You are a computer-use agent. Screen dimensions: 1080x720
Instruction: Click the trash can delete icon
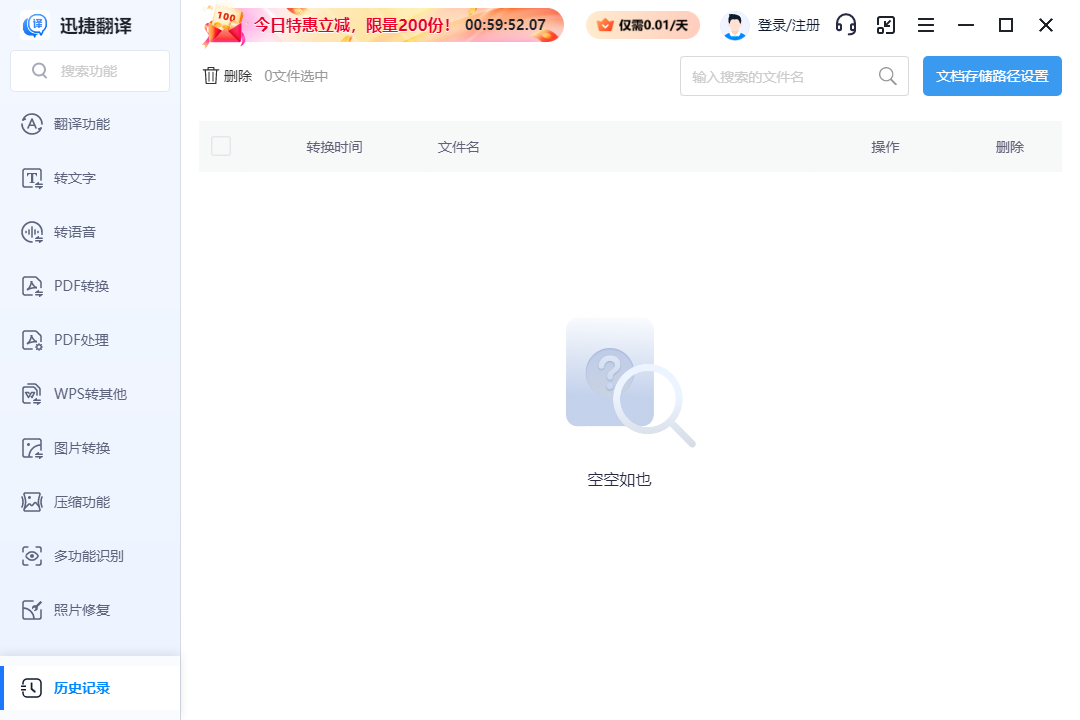tap(211, 76)
